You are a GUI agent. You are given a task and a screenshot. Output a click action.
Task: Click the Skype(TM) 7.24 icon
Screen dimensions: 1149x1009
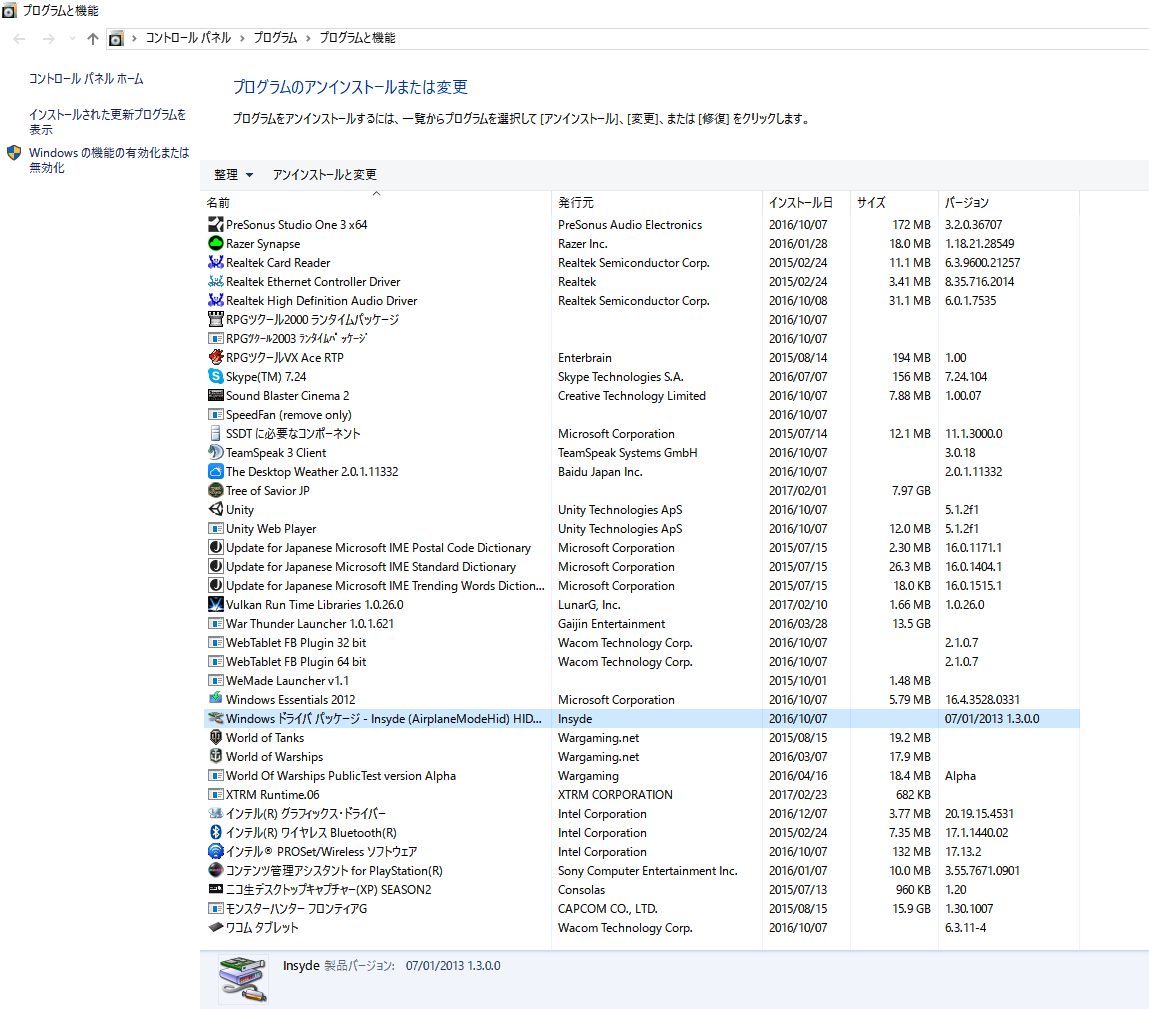pyautogui.click(x=215, y=377)
